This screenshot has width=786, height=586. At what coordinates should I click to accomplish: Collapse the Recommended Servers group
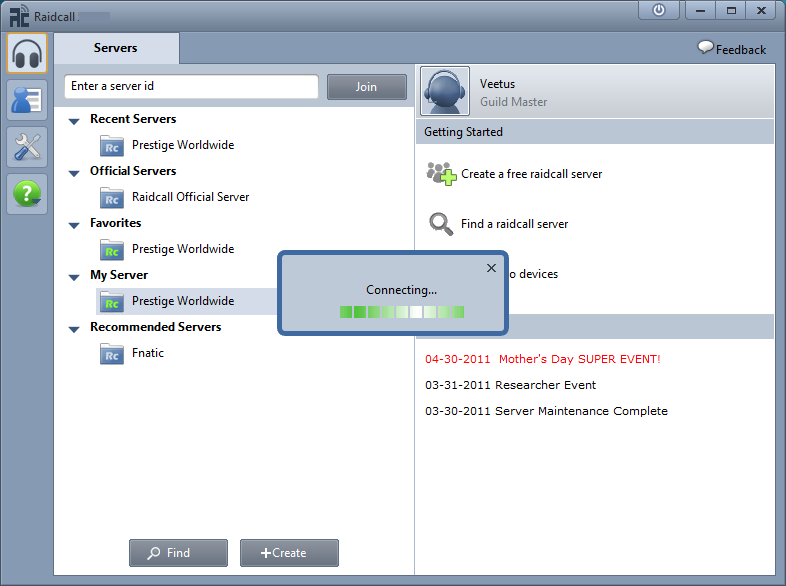(74, 329)
